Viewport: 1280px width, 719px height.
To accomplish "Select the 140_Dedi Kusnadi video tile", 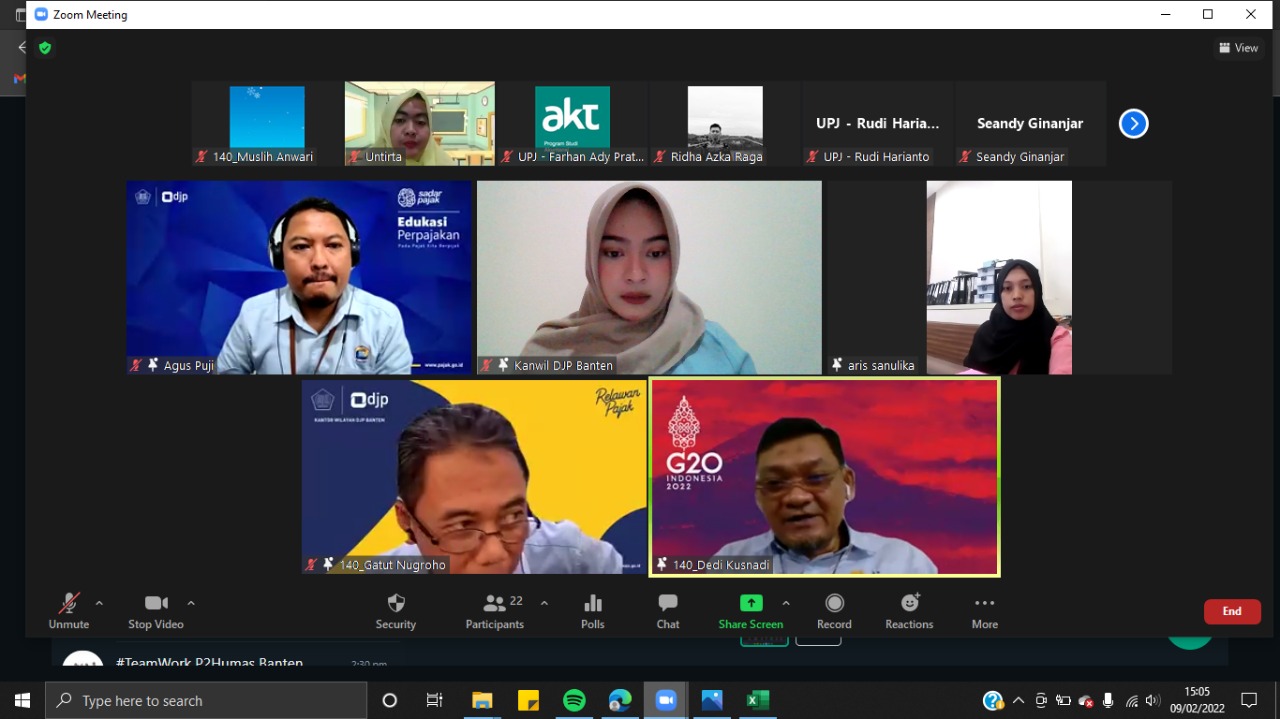I will click(x=824, y=476).
